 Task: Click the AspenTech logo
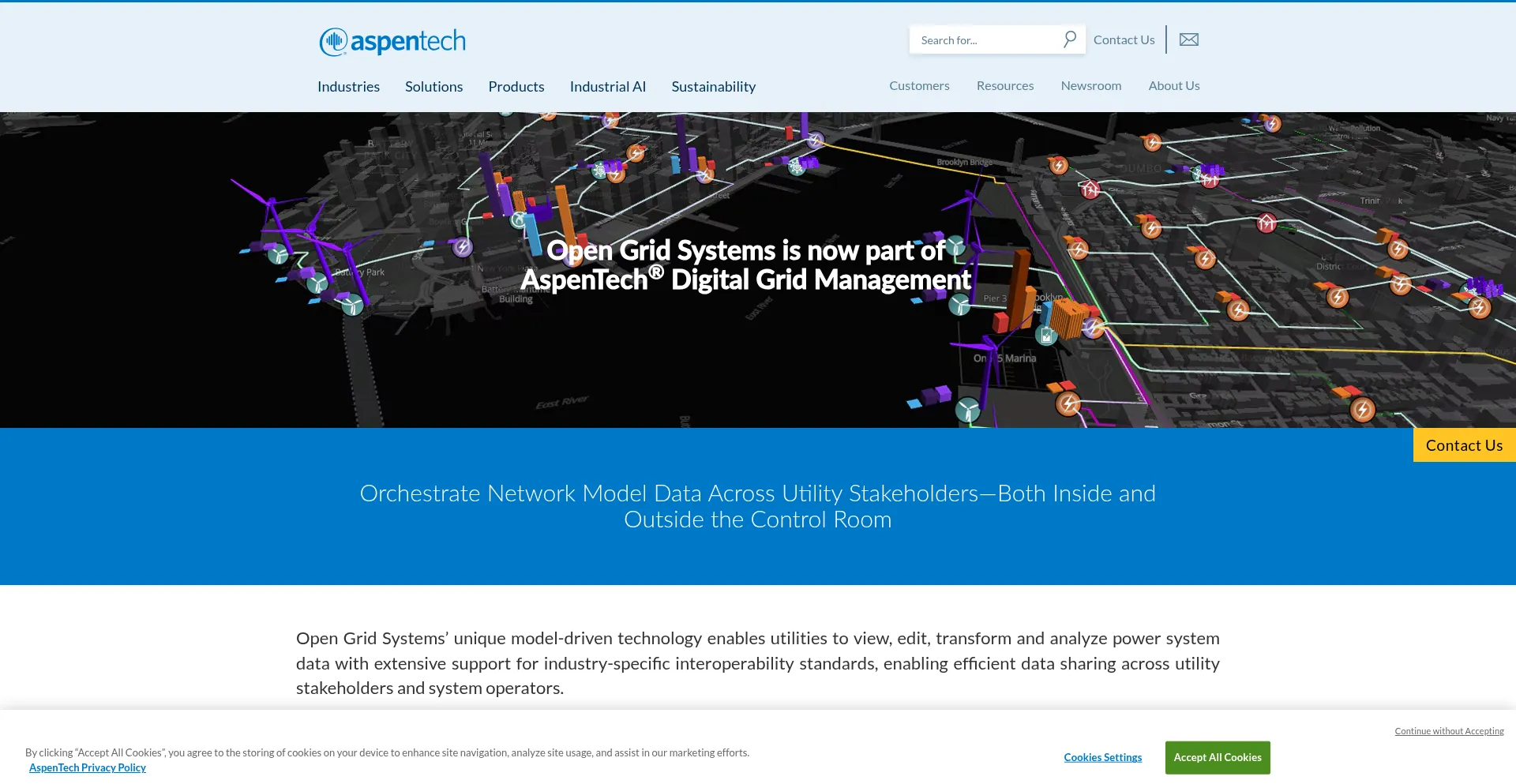392,41
